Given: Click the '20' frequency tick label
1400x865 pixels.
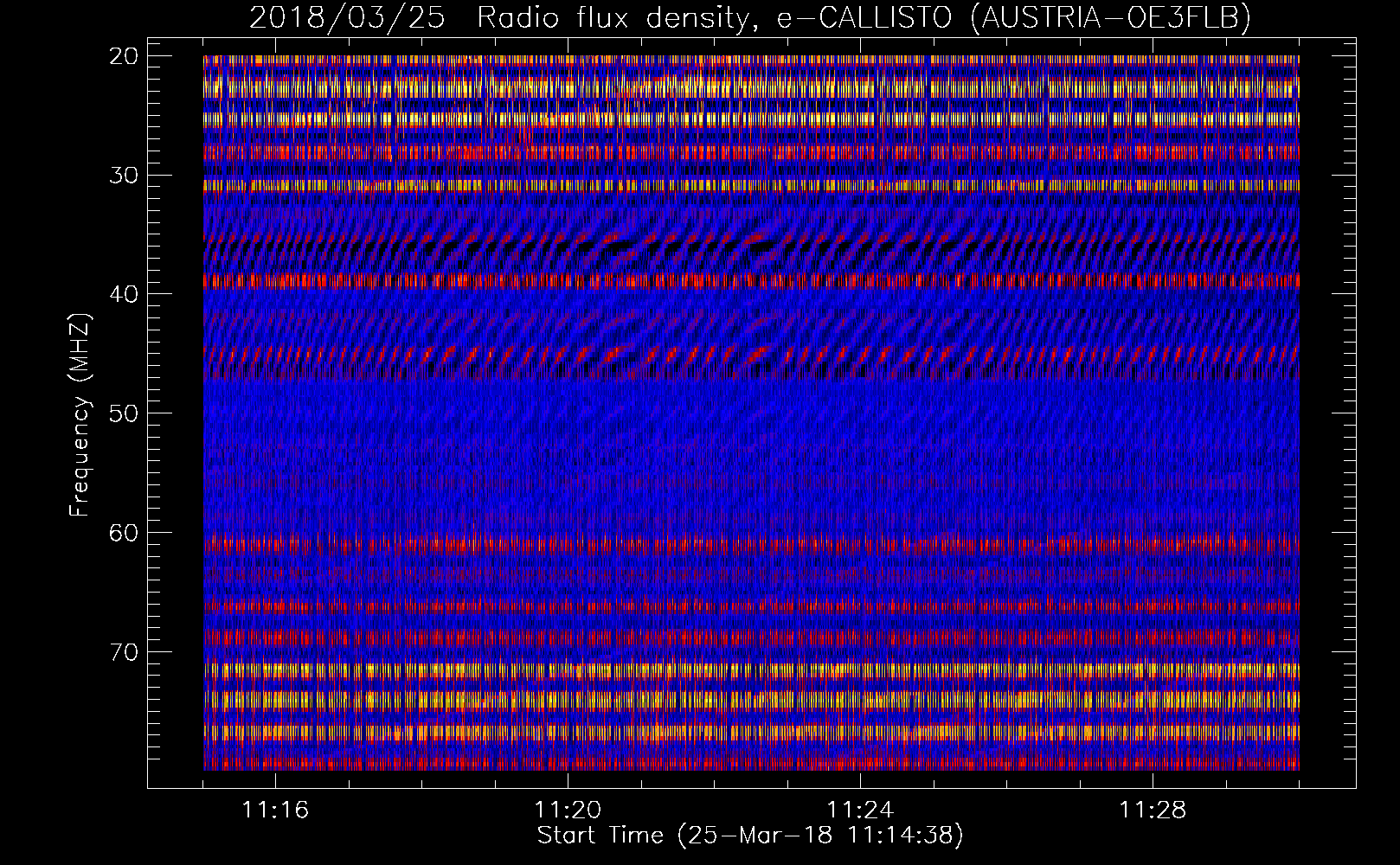Looking at the screenshot, I should coord(125,56).
